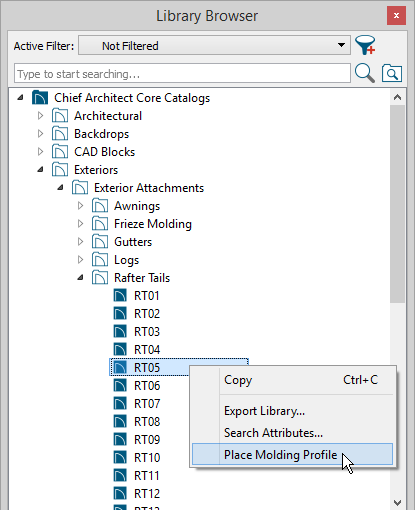Click the Logs folder icon
The width and height of the screenshot is (415, 510).
click(100, 260)
